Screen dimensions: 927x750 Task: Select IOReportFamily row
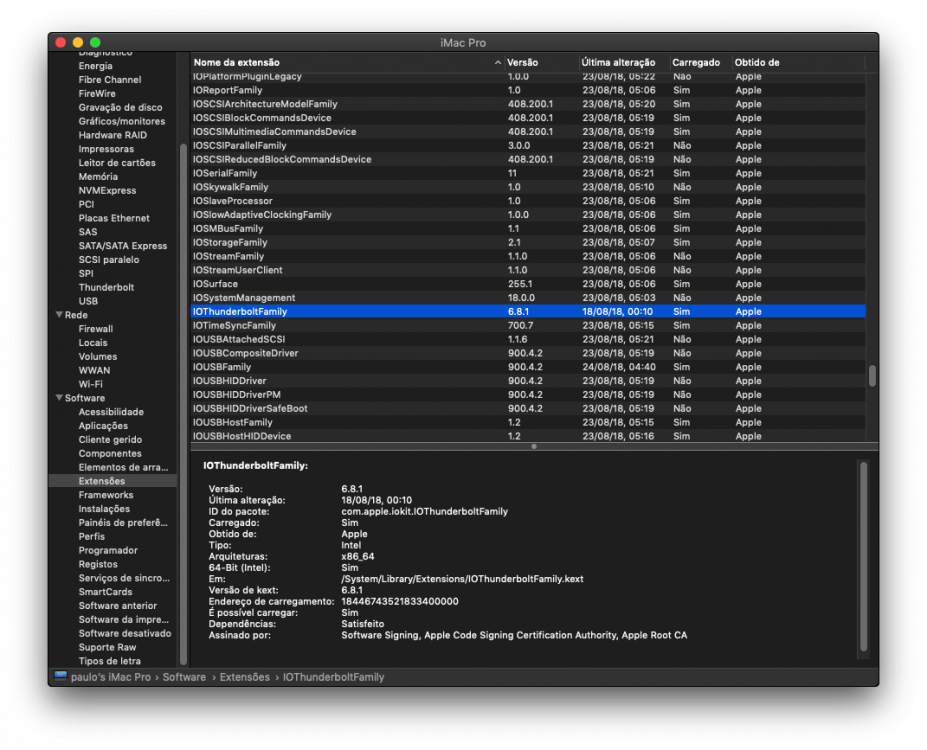click(x=528, y=90)
